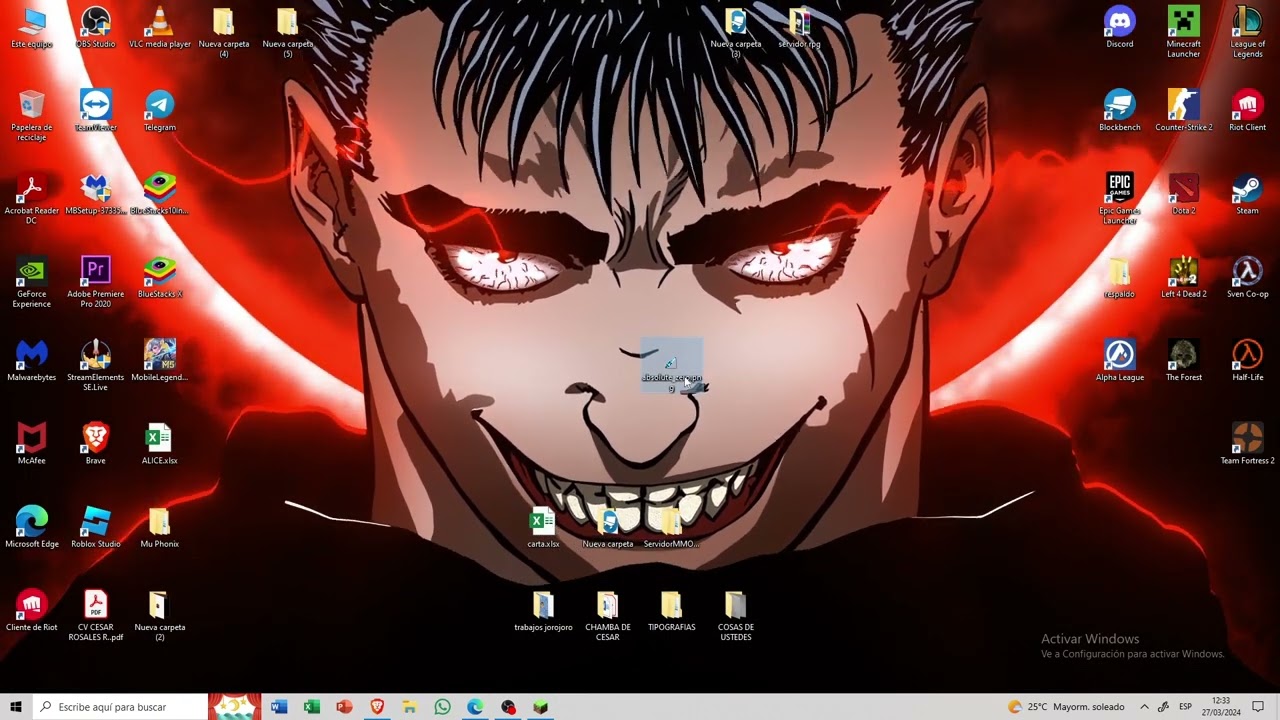Select the OBS Studio shortcut
Image resolution: width=1280 pixels, height=720 pixels.
[96, 28]
